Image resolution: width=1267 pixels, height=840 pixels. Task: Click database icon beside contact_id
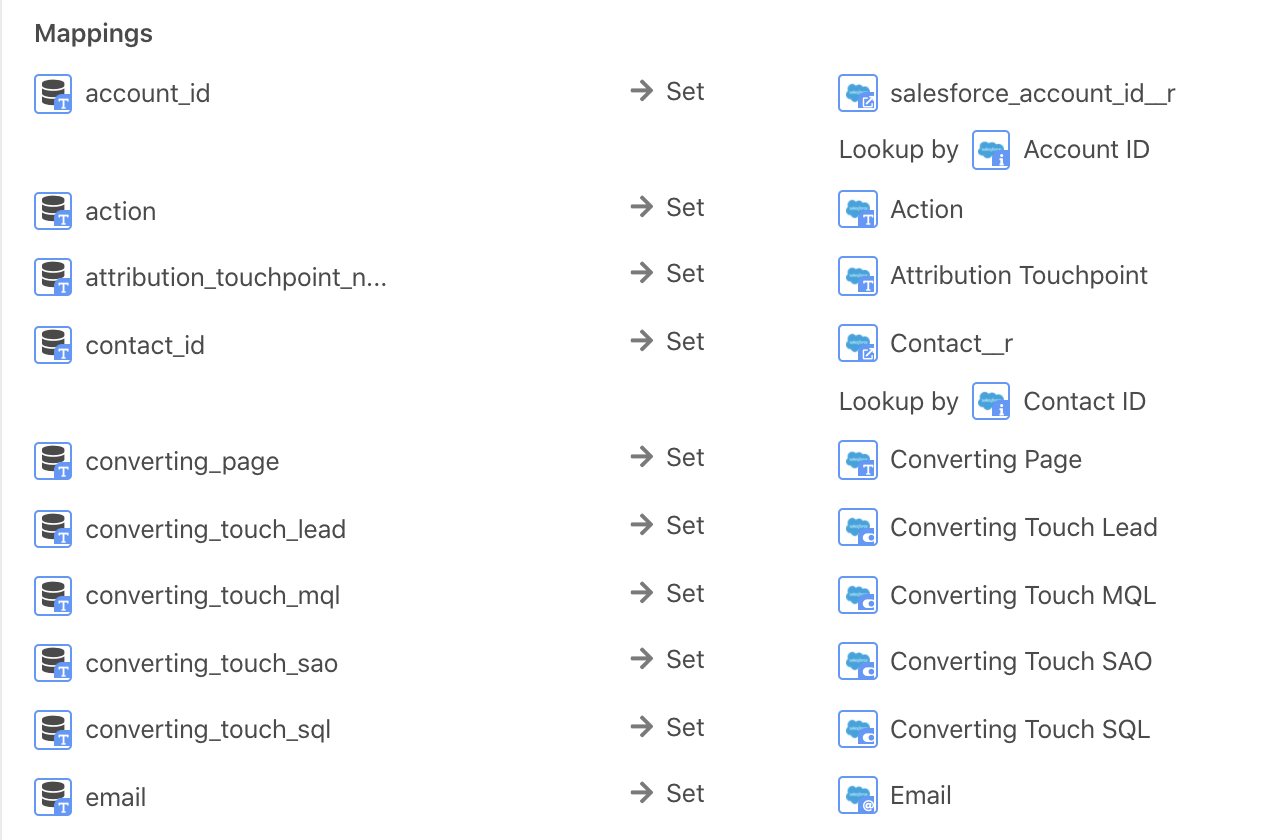53,345
